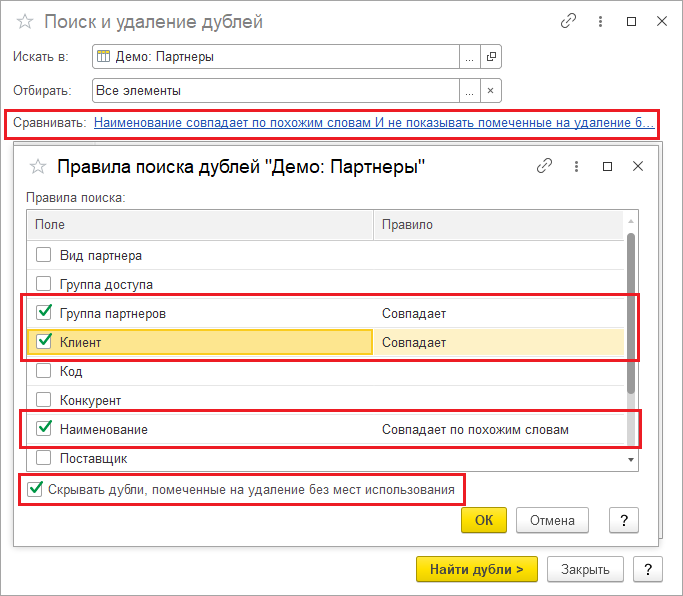Click the Отбирать Все элементы field

276,91
